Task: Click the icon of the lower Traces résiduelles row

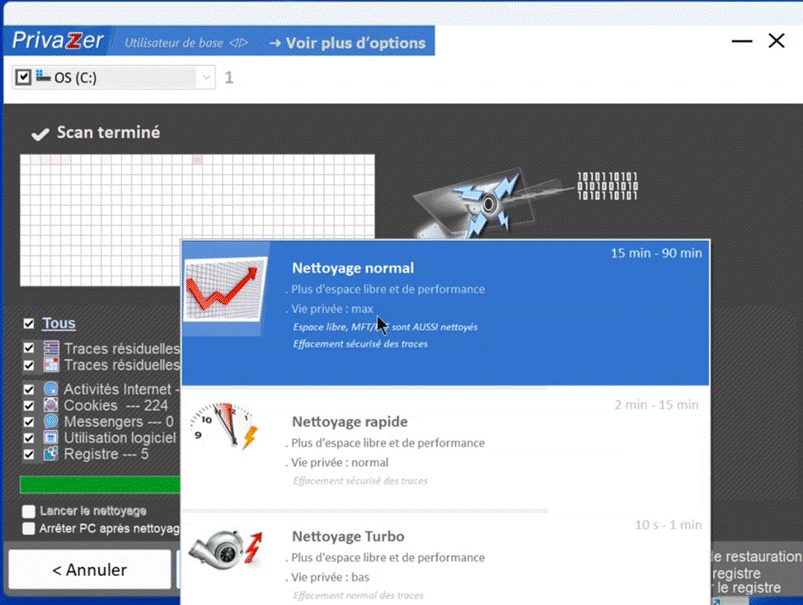Action: [51, 365]
